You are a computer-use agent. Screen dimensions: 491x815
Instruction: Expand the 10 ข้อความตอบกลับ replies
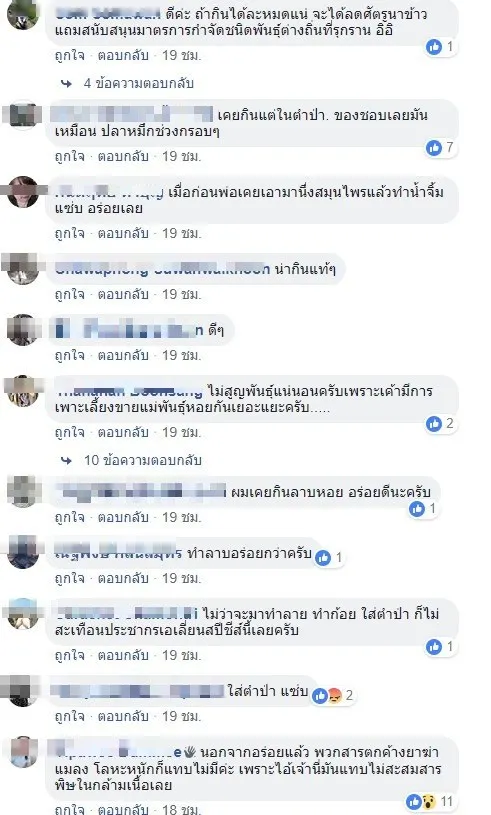tap(143, 461)
